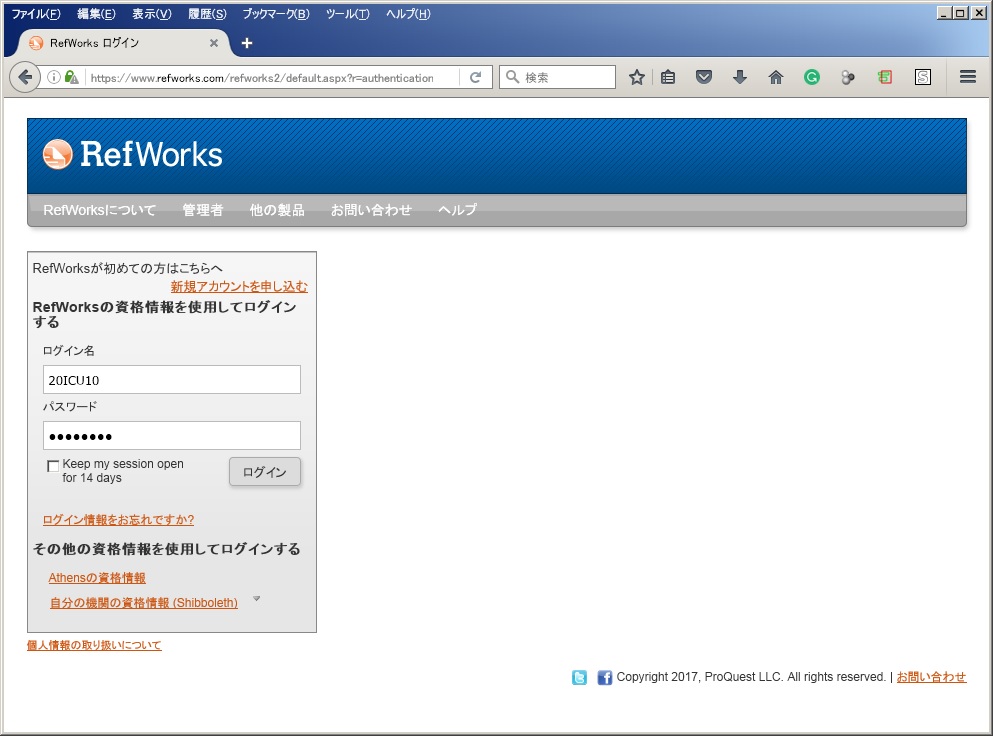
Task: Open the Twitter icon in the footer
Action: (x=579, y=677)
